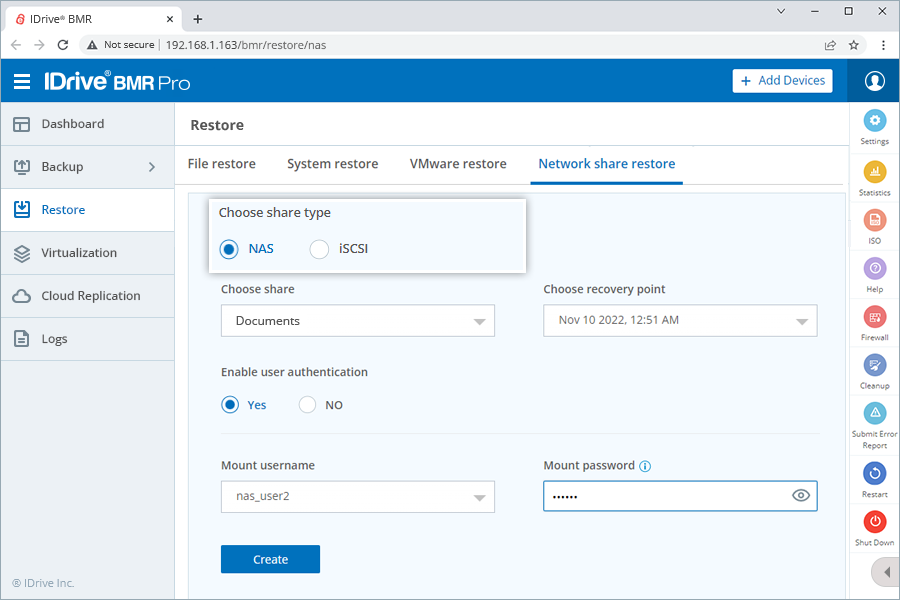
Task: Open the Firewall icon
Action: click(874, 317)
